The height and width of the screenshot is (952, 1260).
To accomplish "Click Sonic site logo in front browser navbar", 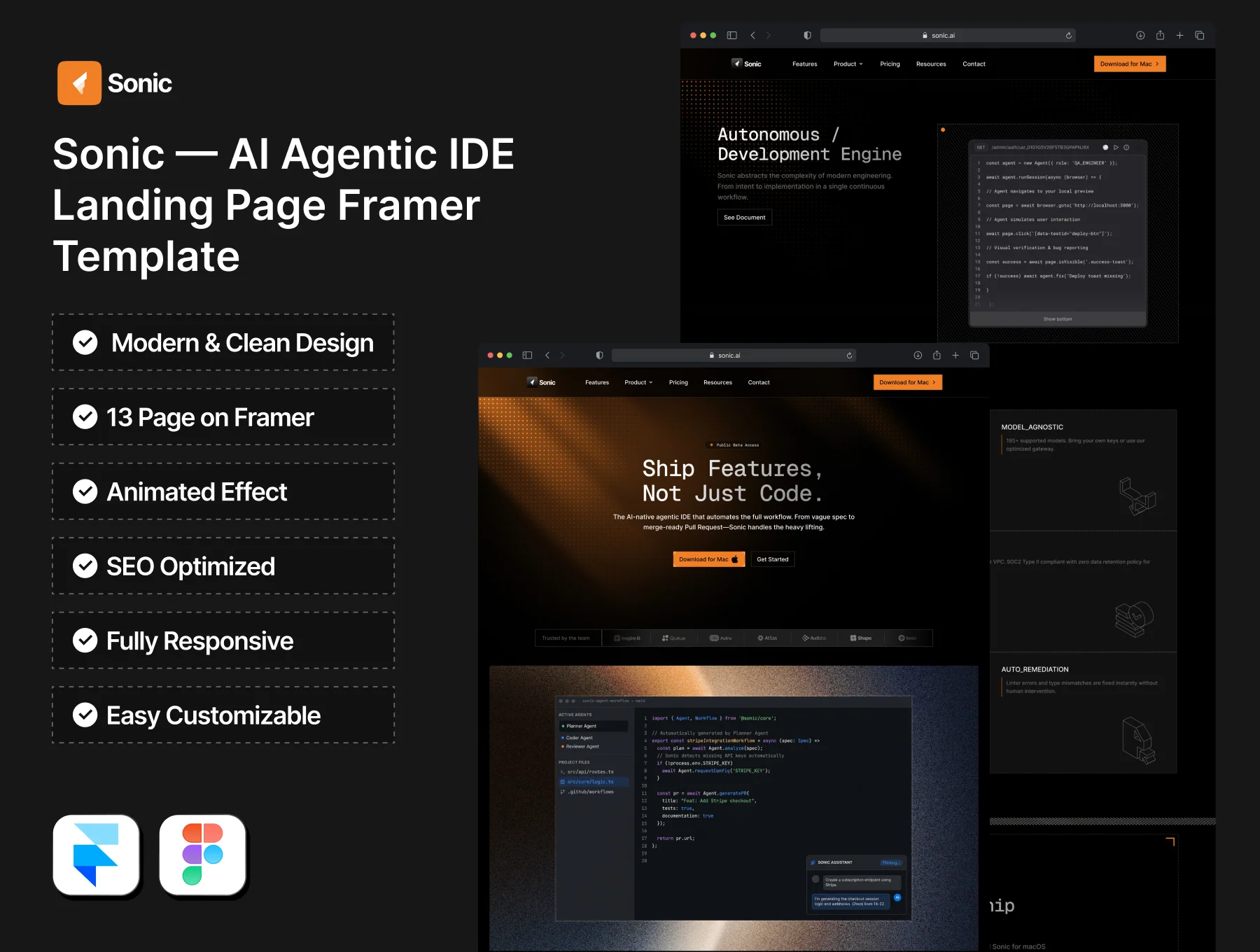I will 541,382.
